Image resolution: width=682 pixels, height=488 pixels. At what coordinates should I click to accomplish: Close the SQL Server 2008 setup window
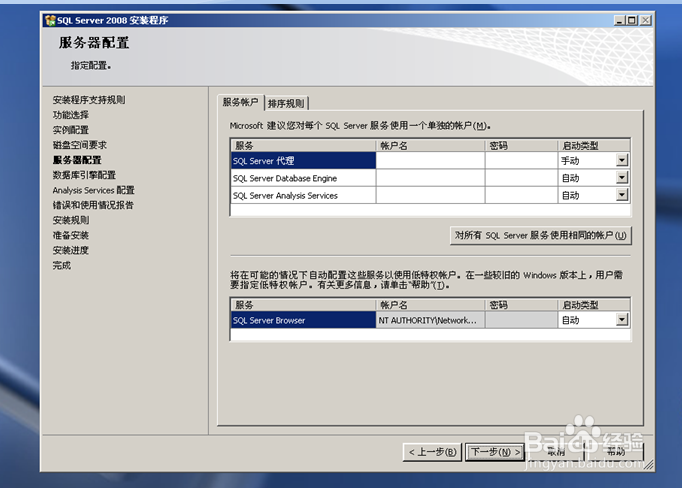pyautogui.click(x=646, y=20)
